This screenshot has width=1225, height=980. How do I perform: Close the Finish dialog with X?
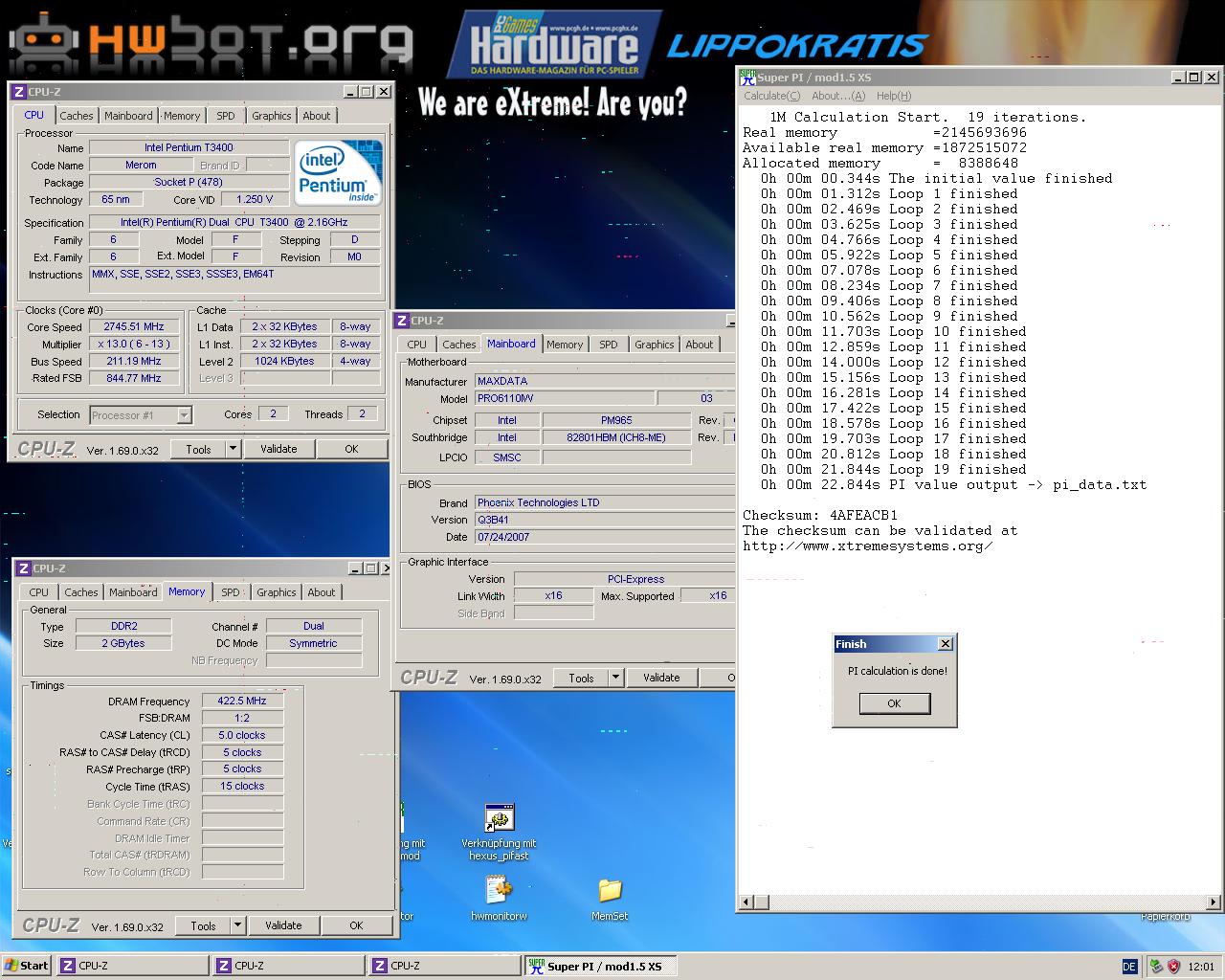pyautogui.click(x=946, y=644)
